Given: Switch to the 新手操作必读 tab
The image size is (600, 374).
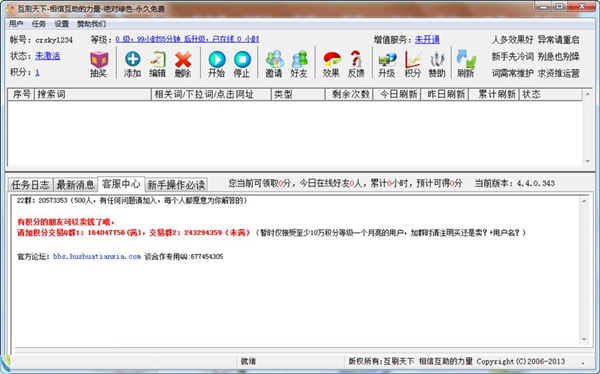Looking at the screenshot, I should 176,185.
